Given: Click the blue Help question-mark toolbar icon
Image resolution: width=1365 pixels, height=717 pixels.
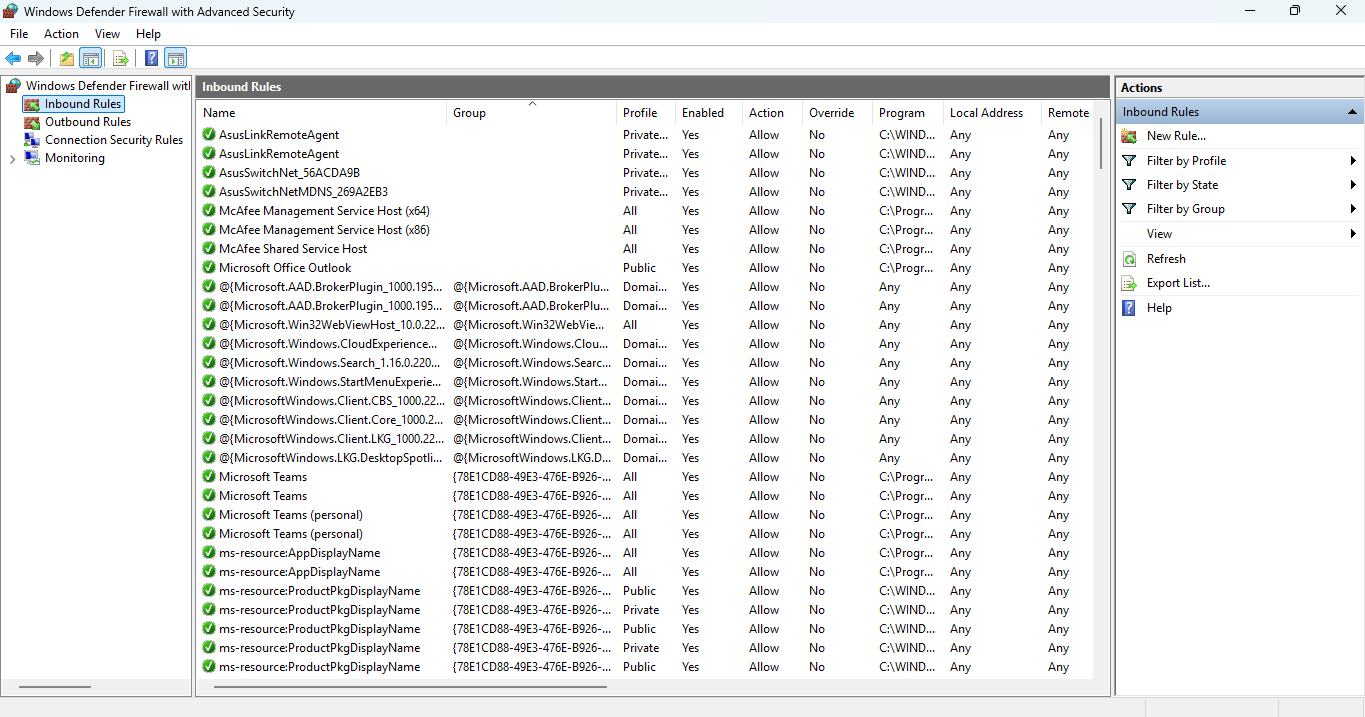Looking at the screenshot, I should [x=151, y=58].
